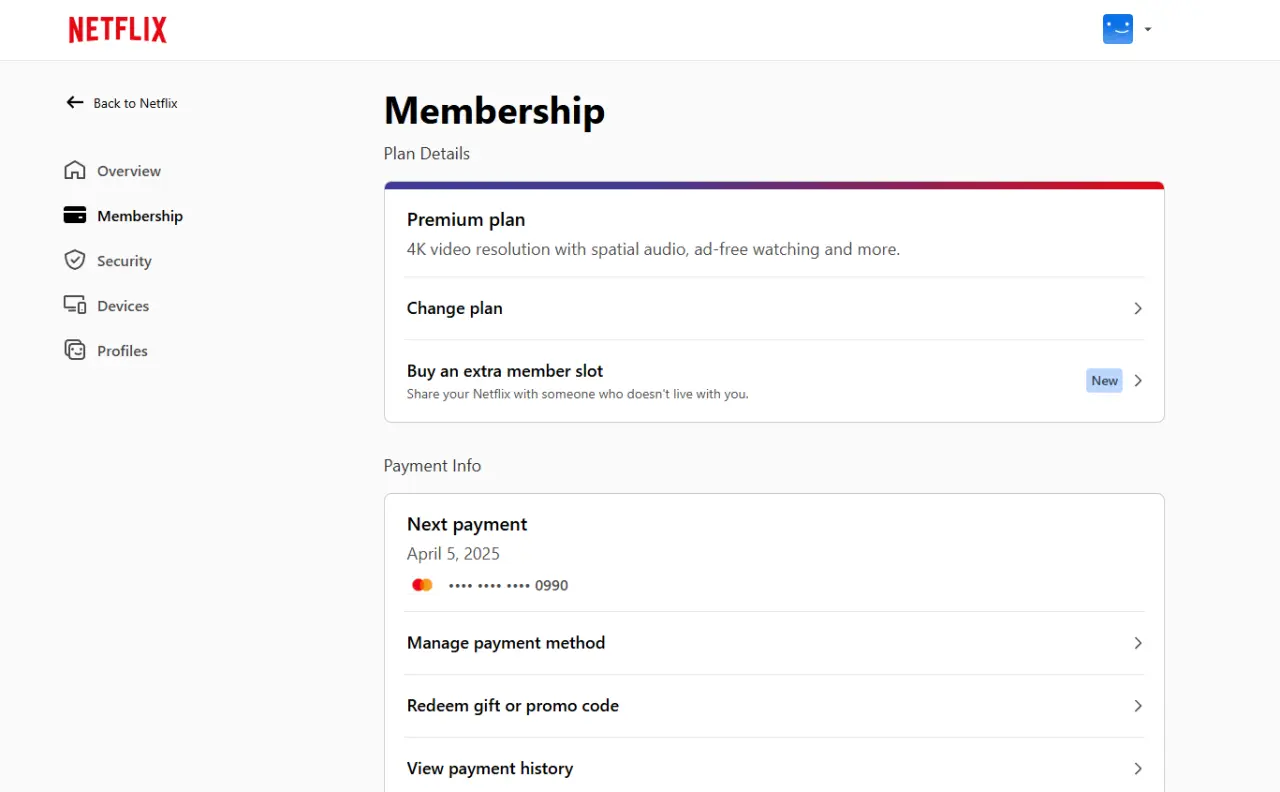Screen dimensions: 1280x792
Task: Click the back arrow icon
Action: (75, 102)
